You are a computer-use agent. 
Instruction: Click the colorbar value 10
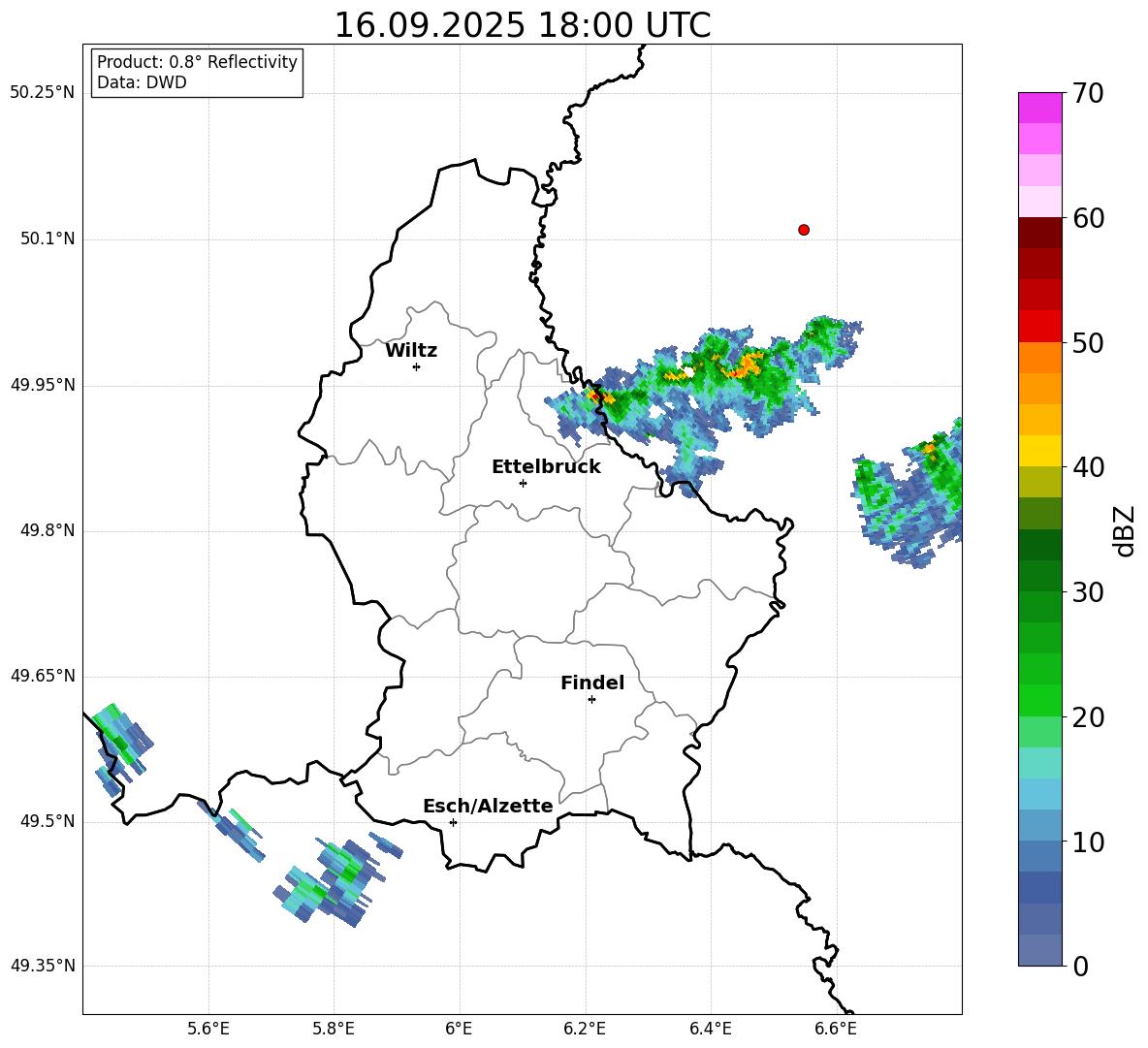pos(1088,842)
